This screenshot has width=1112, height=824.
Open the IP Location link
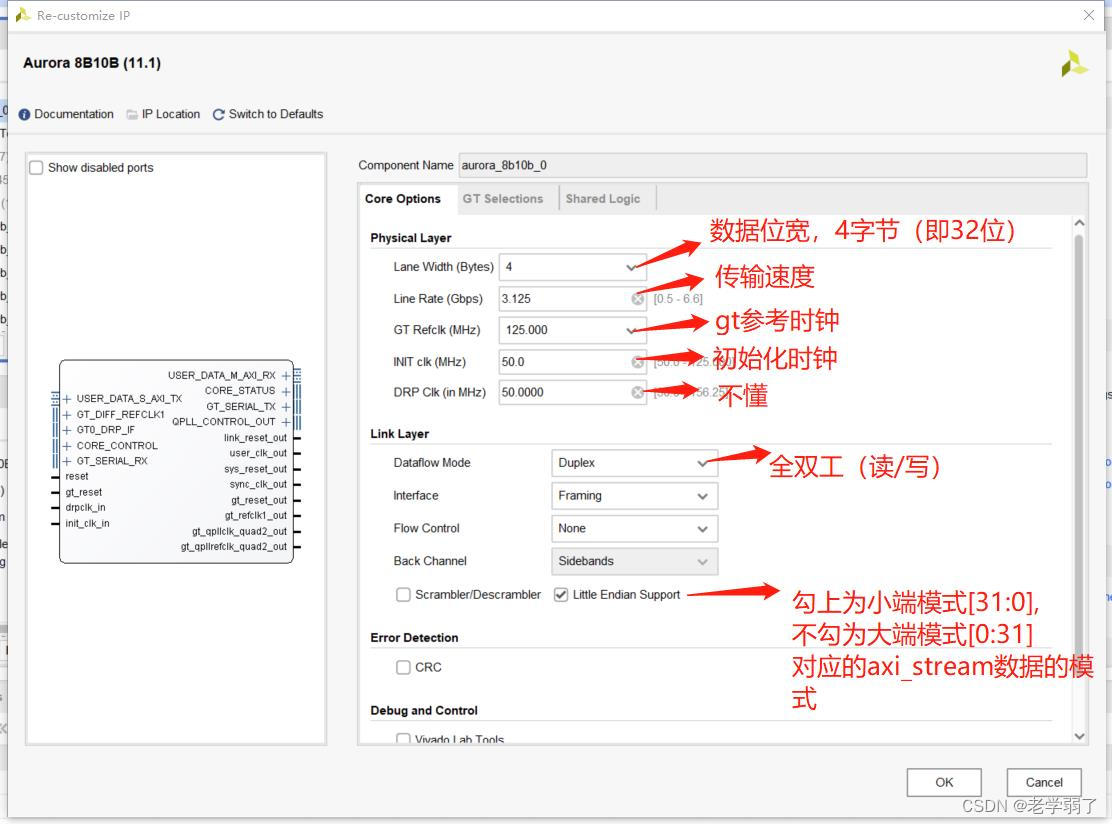click(x=171, y=114)
